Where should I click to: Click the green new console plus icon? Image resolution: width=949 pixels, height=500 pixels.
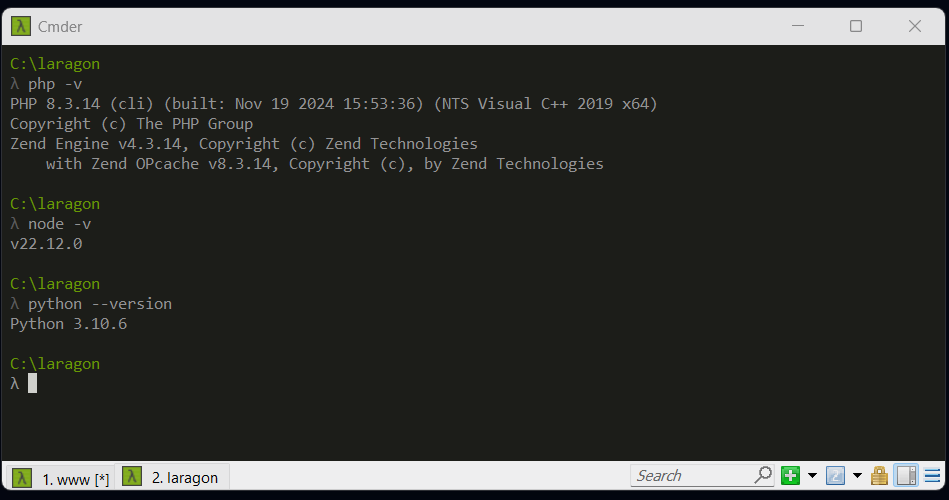[790, 476]
